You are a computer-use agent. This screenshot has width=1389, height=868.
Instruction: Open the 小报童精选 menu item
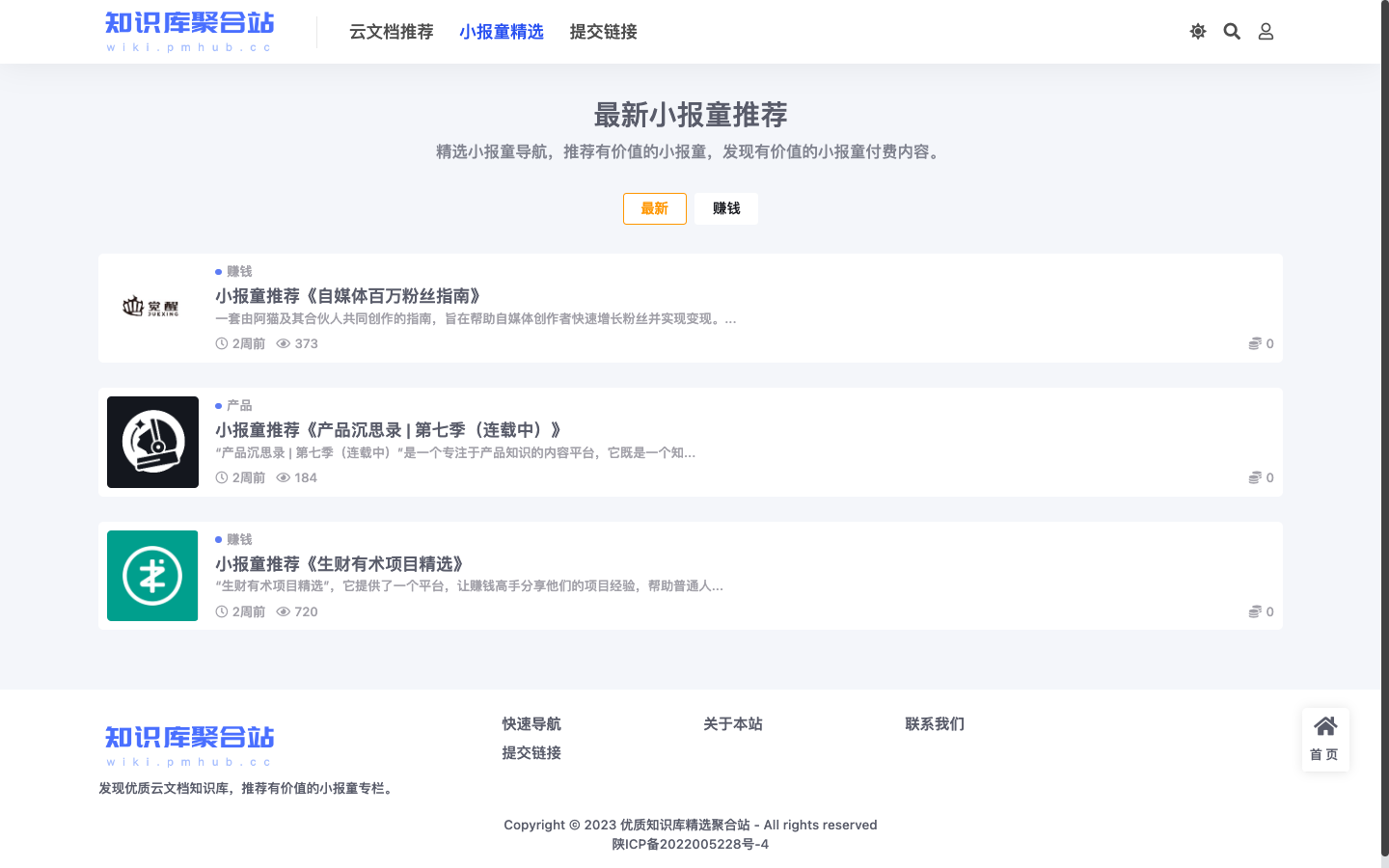502,31
